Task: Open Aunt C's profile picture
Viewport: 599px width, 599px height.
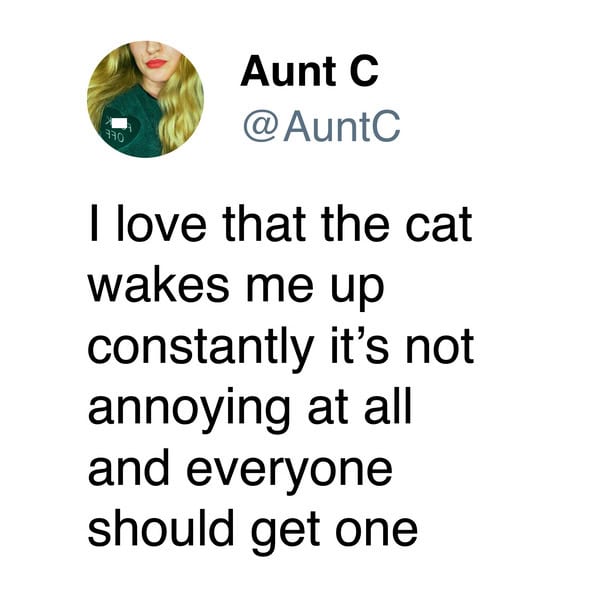Action: (x=146, y=99)
